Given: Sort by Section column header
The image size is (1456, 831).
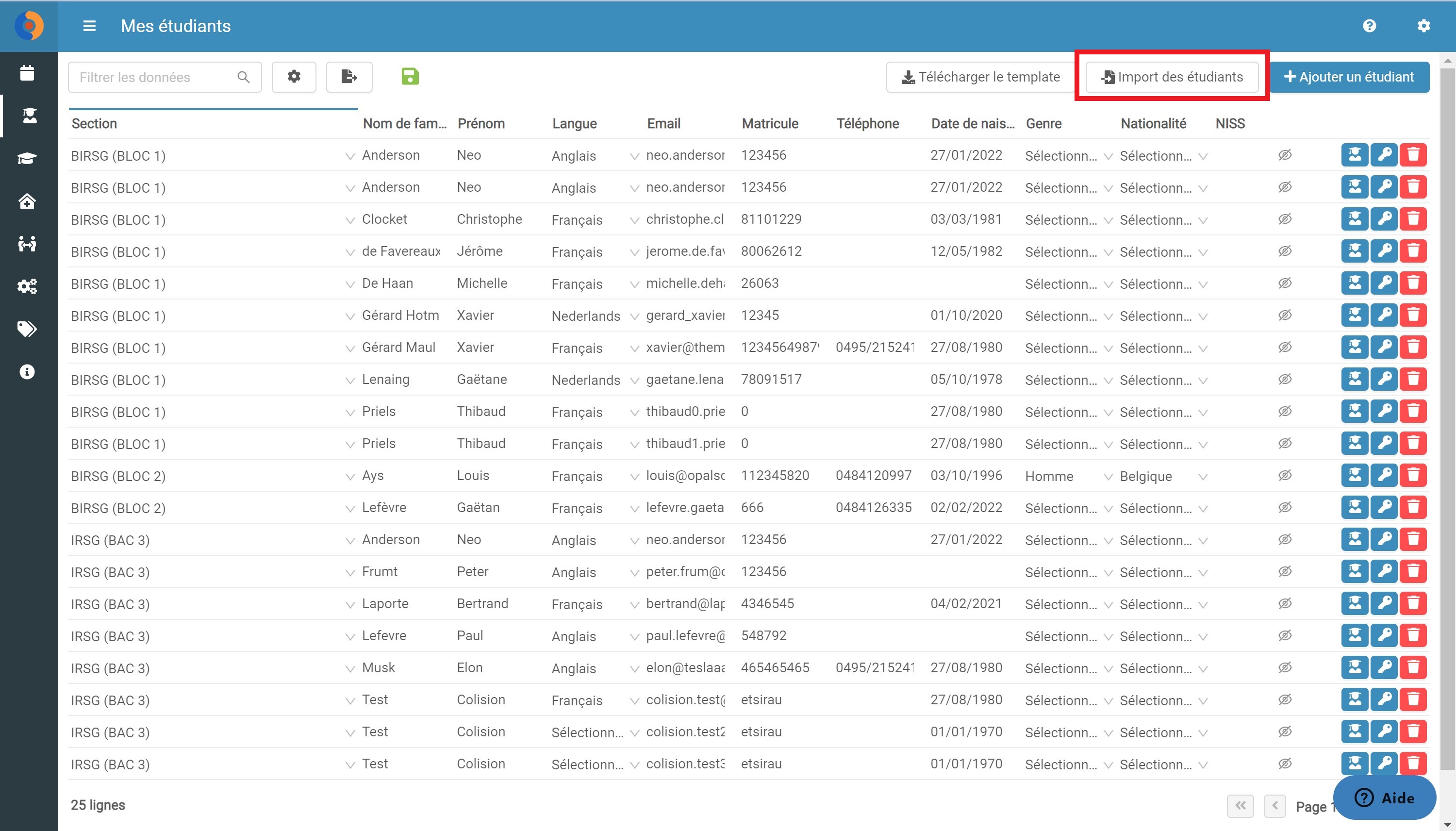Looking at the screenshot, I should (x=94, y=123).
